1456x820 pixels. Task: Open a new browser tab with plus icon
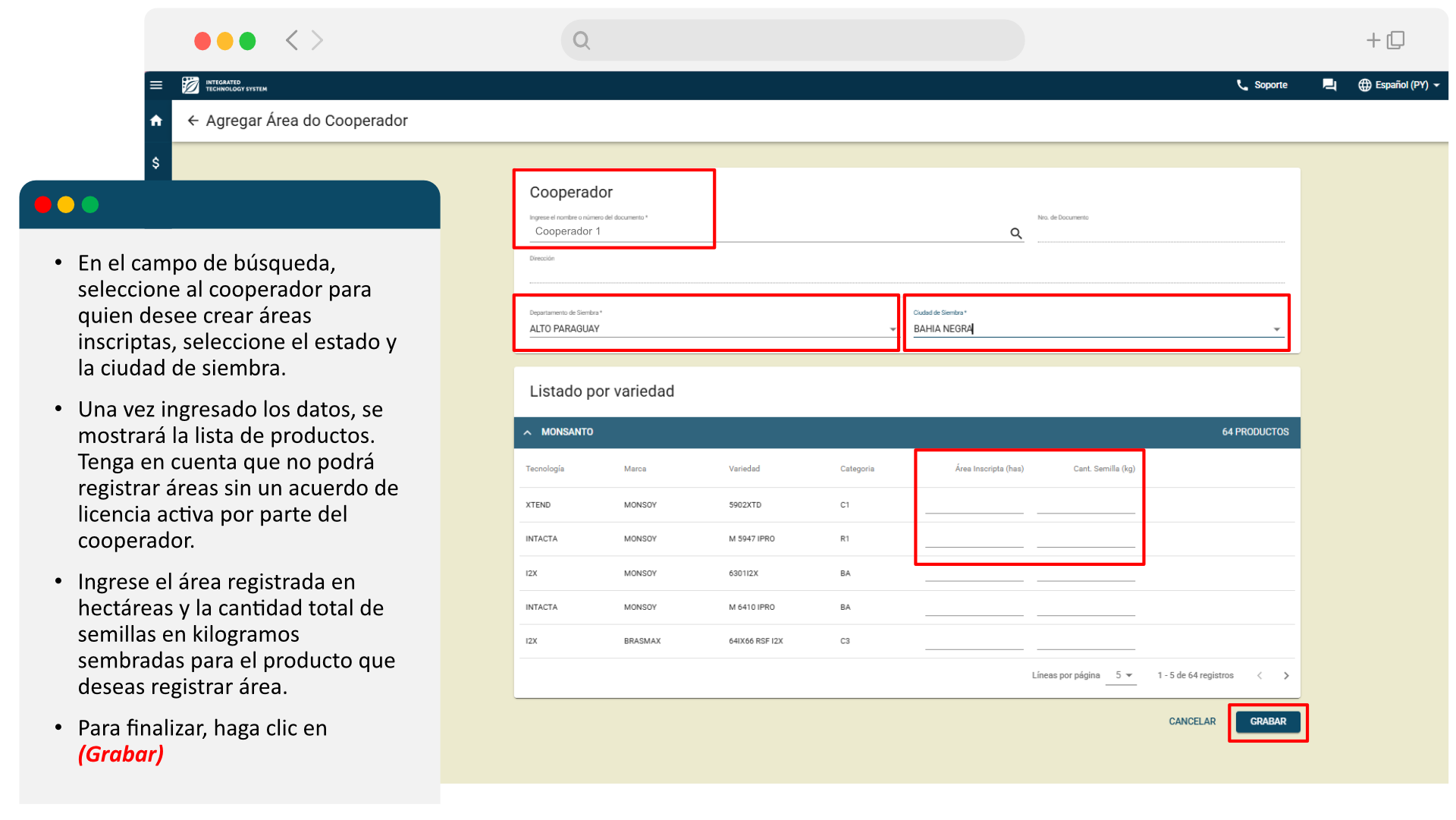(x=1373, y=40)
